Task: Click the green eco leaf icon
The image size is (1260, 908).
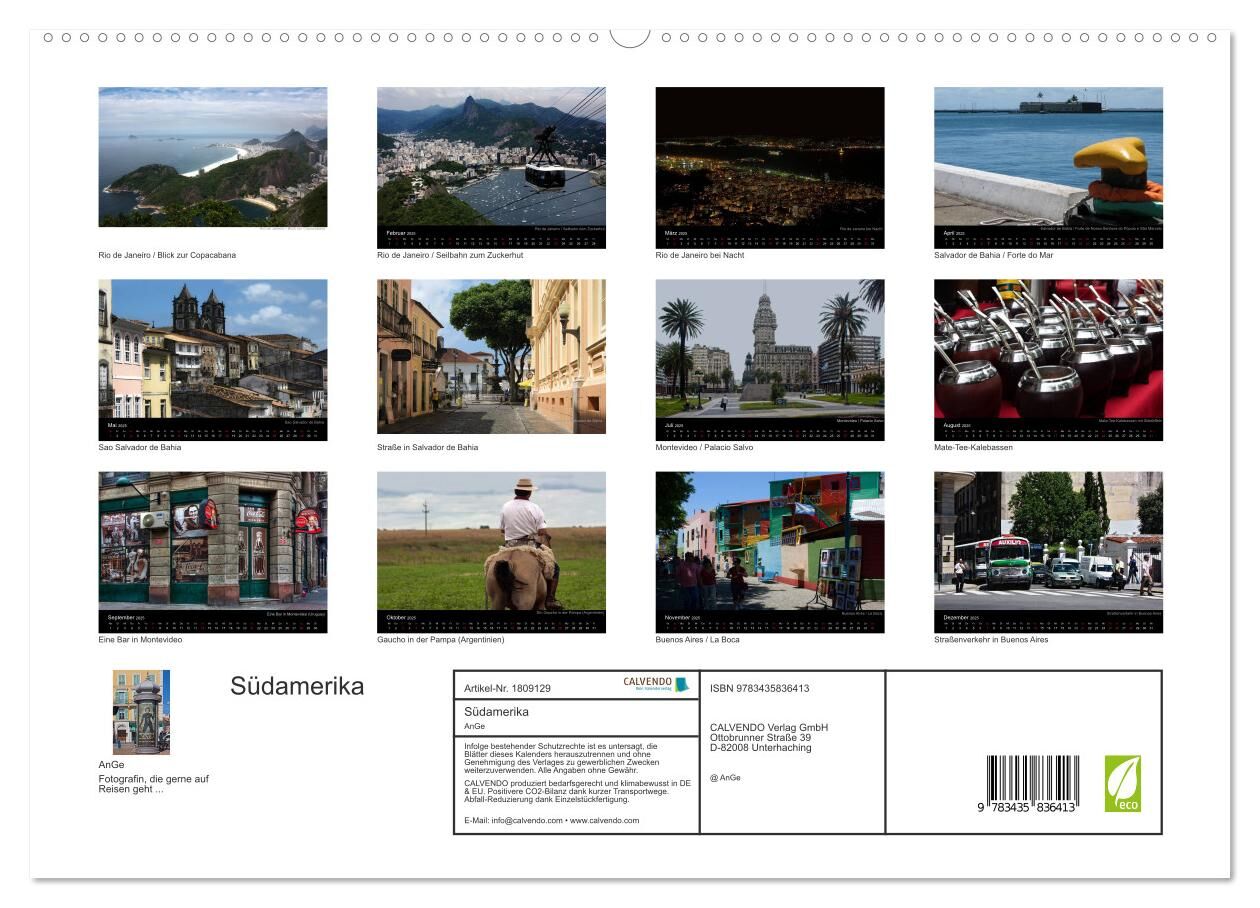Action: (1122, 783)
